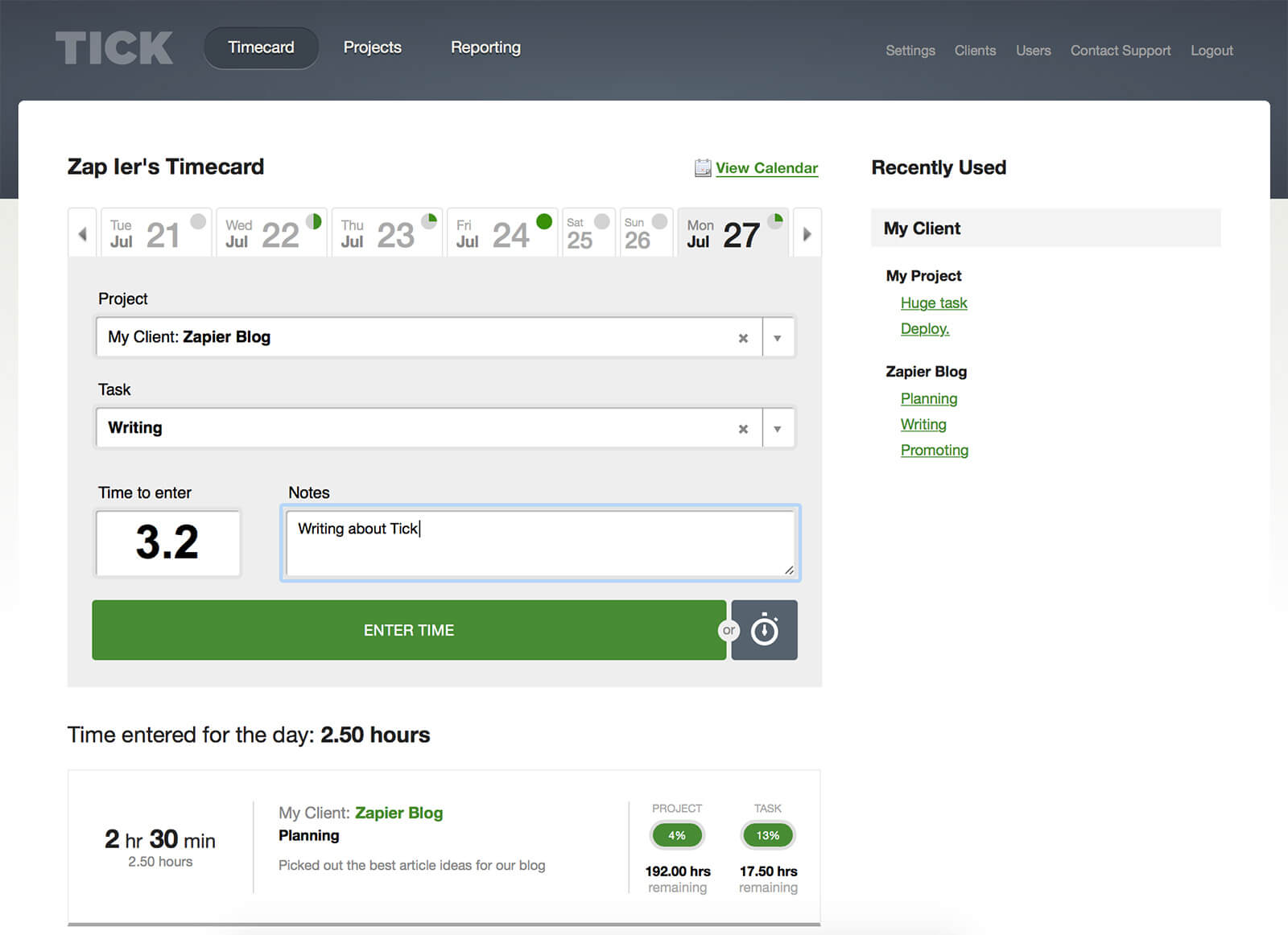Open the Timecard tab

tap(261, 47)
